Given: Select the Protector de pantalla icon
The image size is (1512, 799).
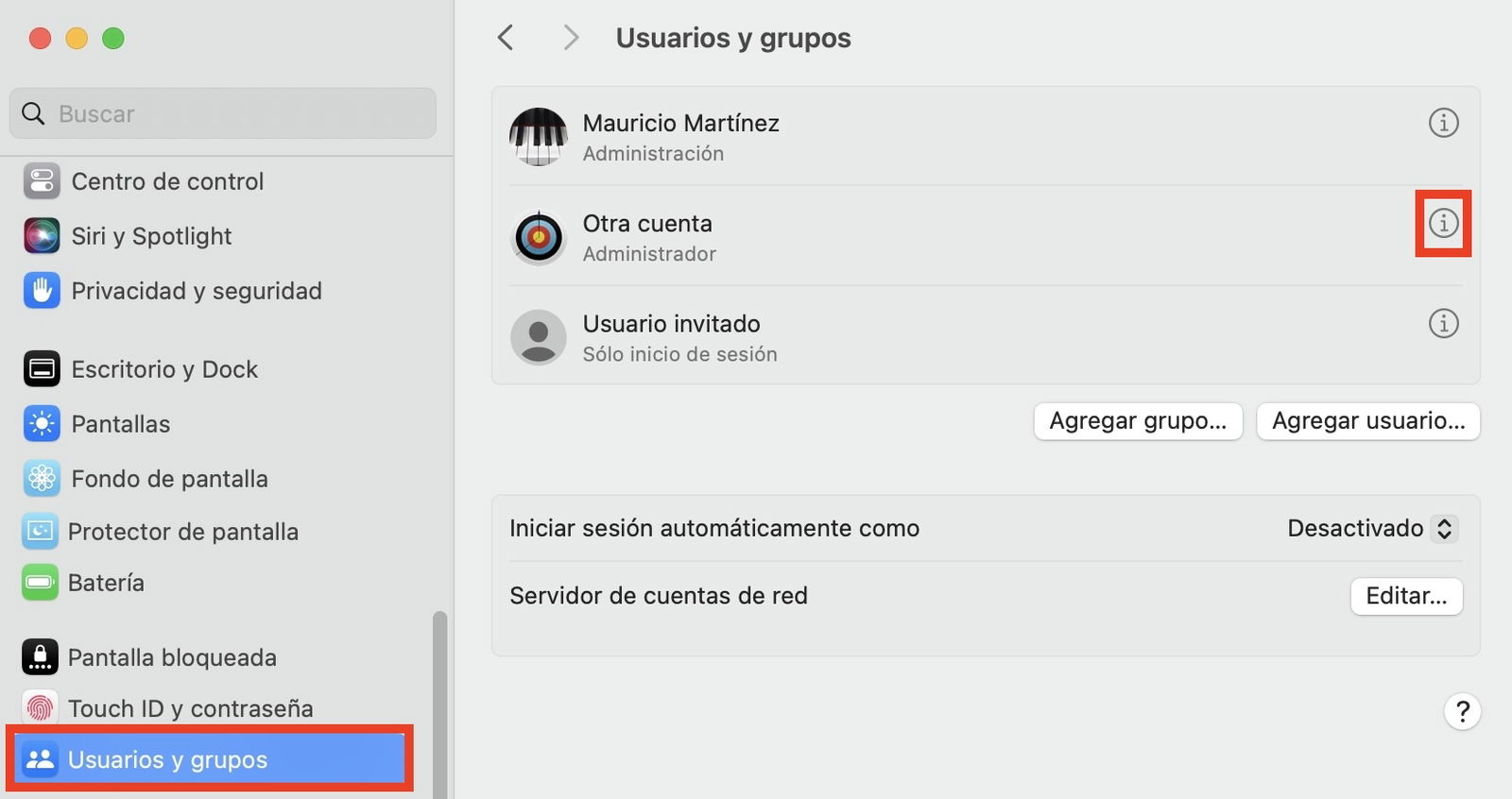Looking at the screenshot, I should 40,532.
